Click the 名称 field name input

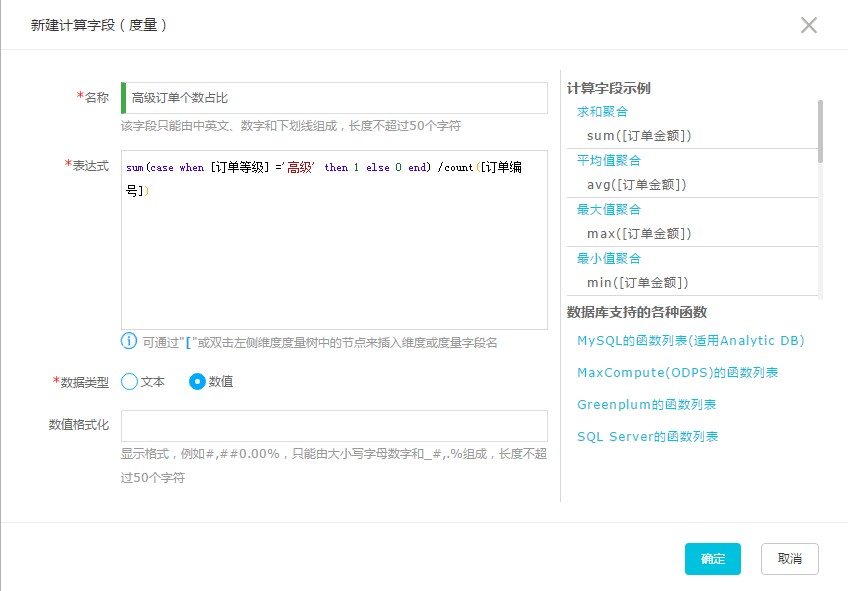pos(334,98)
